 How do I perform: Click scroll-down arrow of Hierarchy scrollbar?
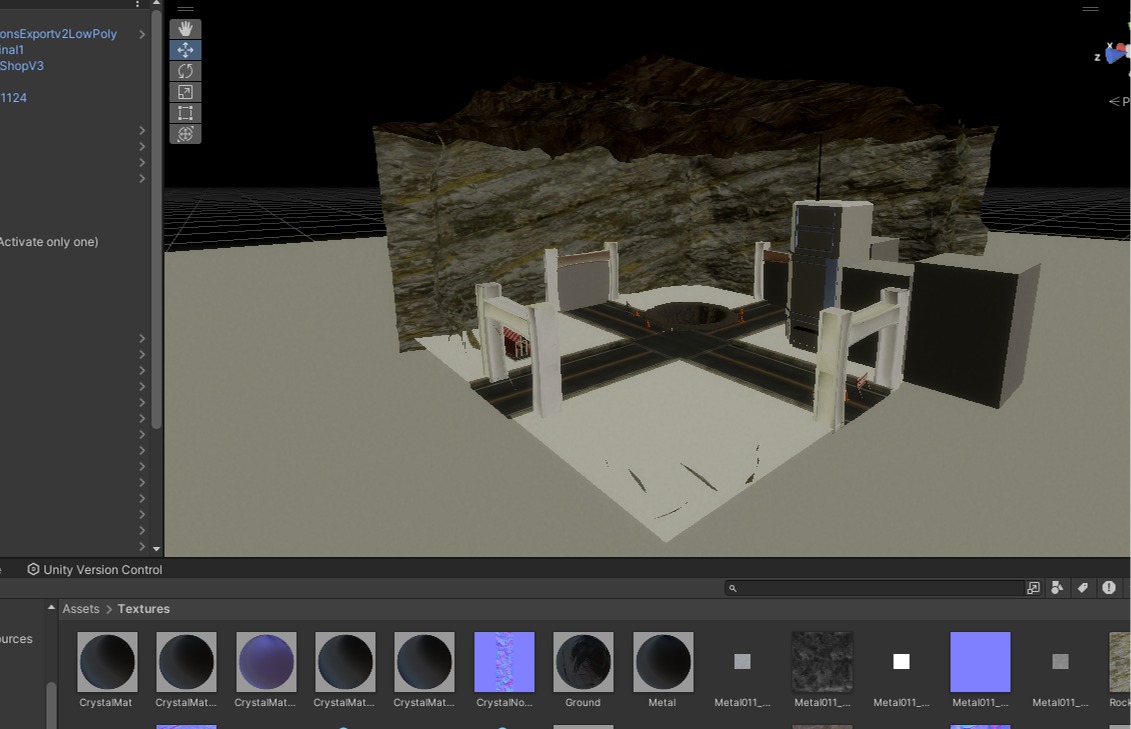pos(156,549)
